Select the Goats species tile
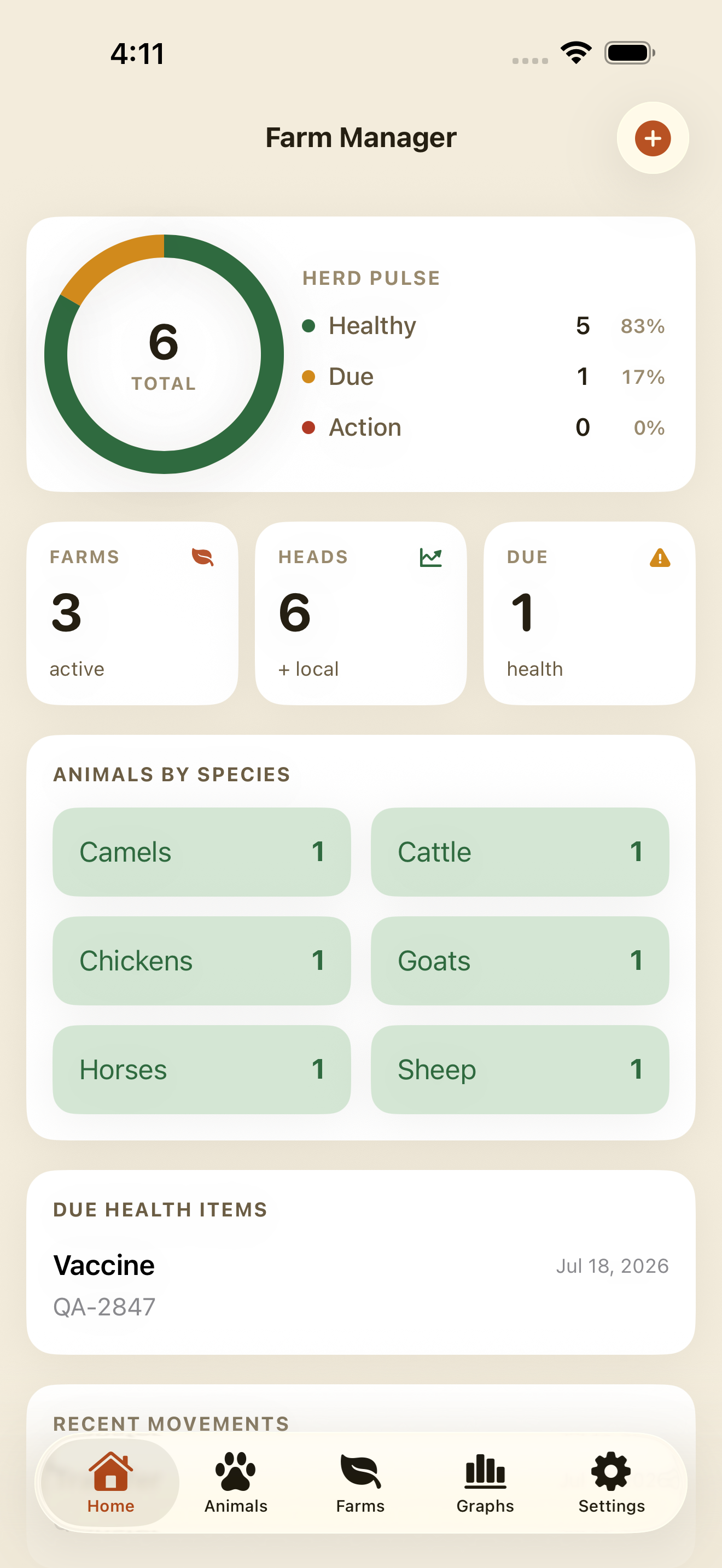The height and width of the screenshot is (1568, 722). pyautogui.click(x=520, y=961)
